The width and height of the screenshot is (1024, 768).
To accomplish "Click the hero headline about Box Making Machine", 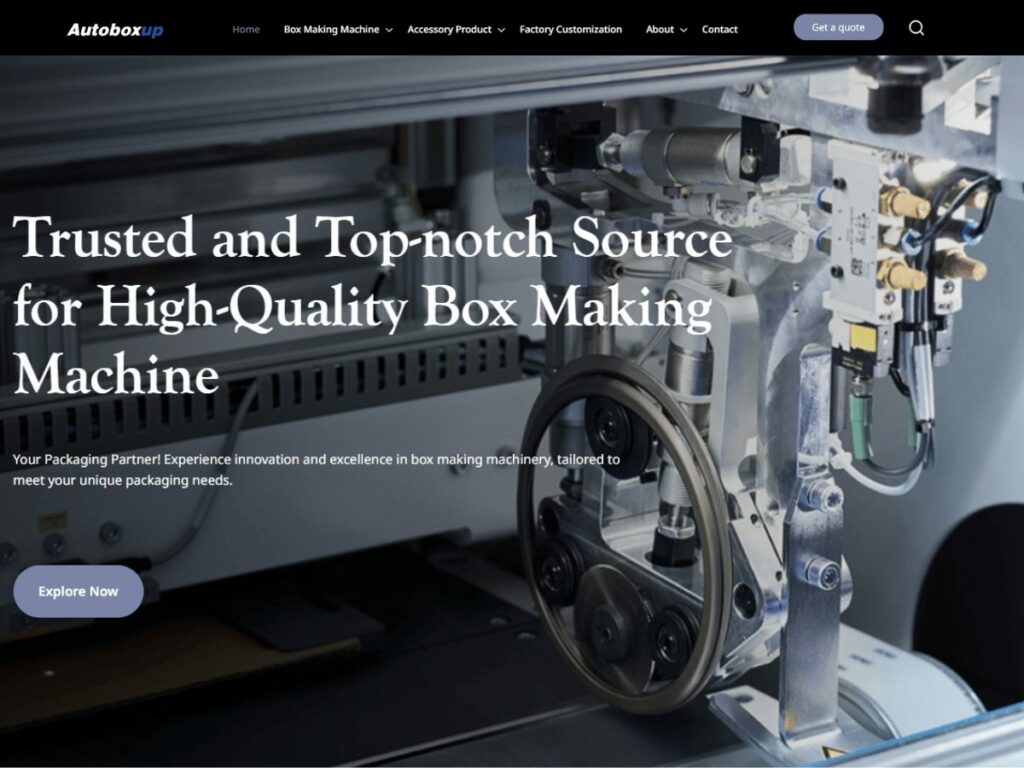I will coord(372,306).
